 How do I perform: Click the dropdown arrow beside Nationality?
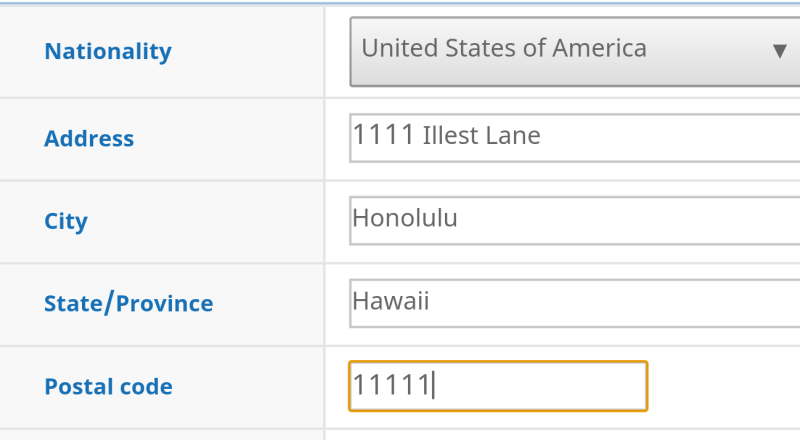tap(779, 50)
